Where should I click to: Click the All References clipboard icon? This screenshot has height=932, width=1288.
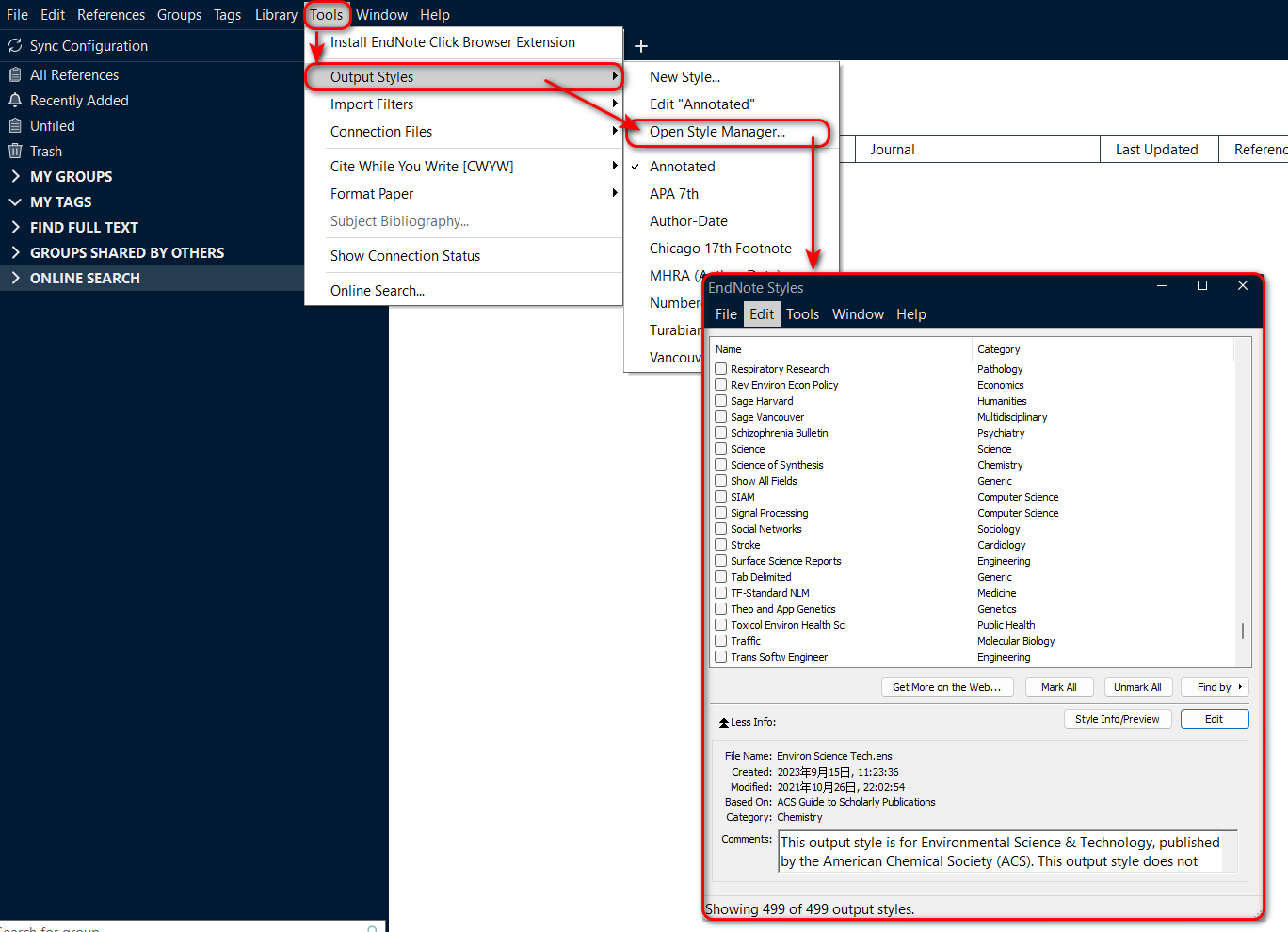coord(15,74)
